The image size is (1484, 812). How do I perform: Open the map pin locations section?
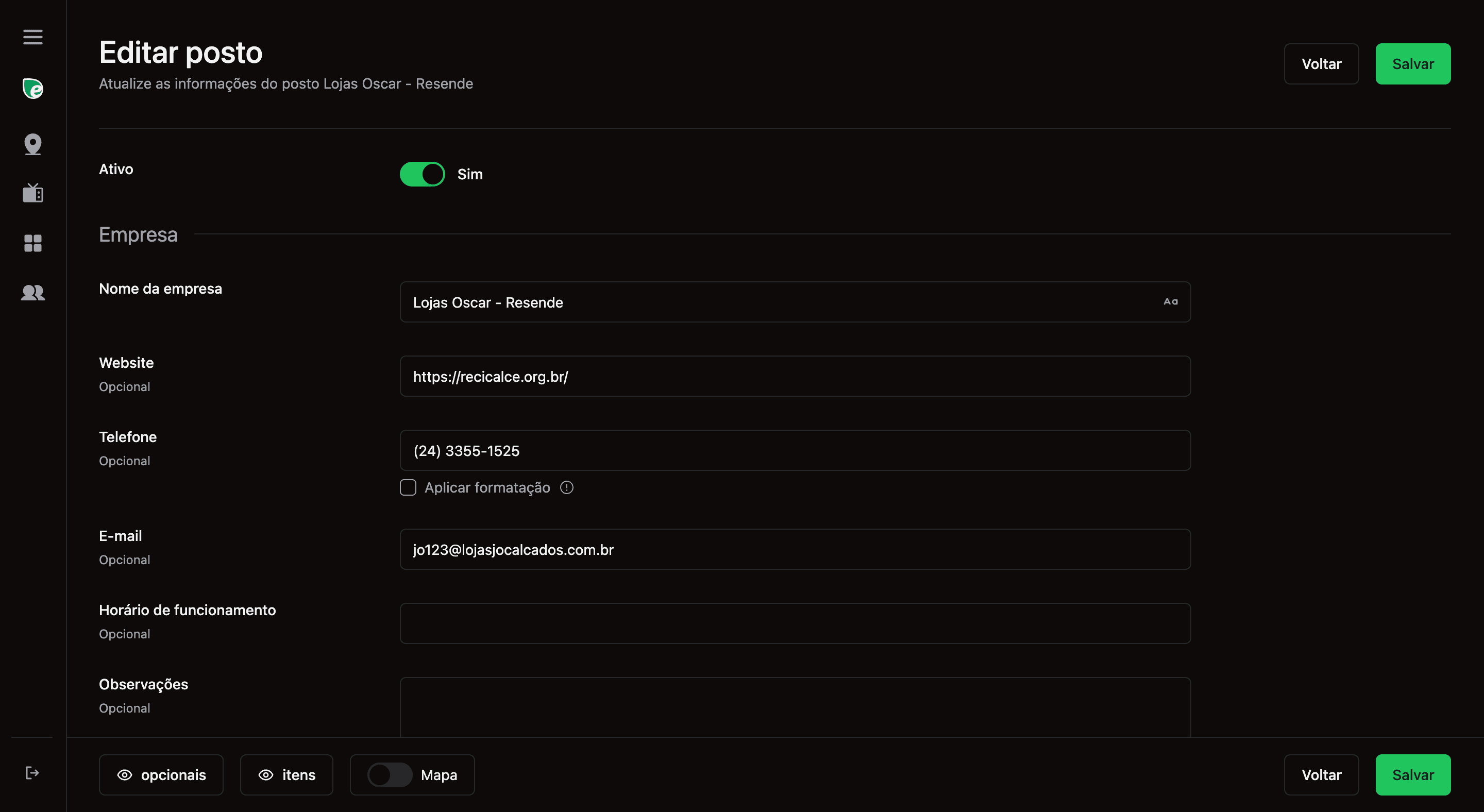[x=33, y=144]
